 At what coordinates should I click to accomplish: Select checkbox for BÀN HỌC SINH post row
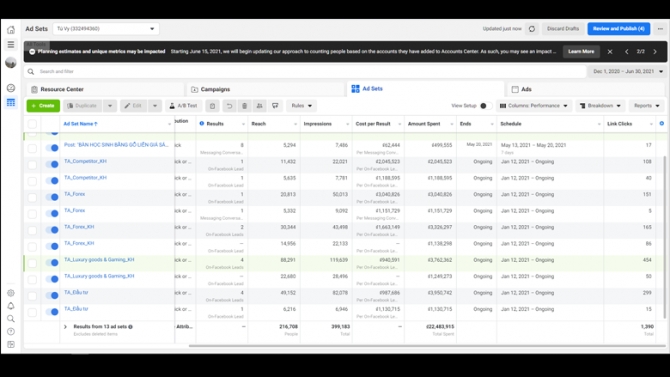tap(32, 148)
